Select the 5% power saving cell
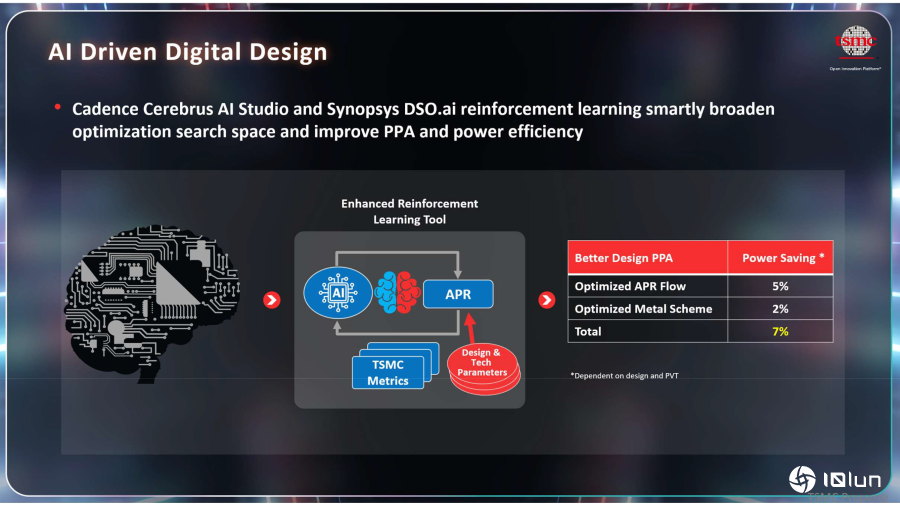This screenshot has width=900, height=506. point(781,286)
